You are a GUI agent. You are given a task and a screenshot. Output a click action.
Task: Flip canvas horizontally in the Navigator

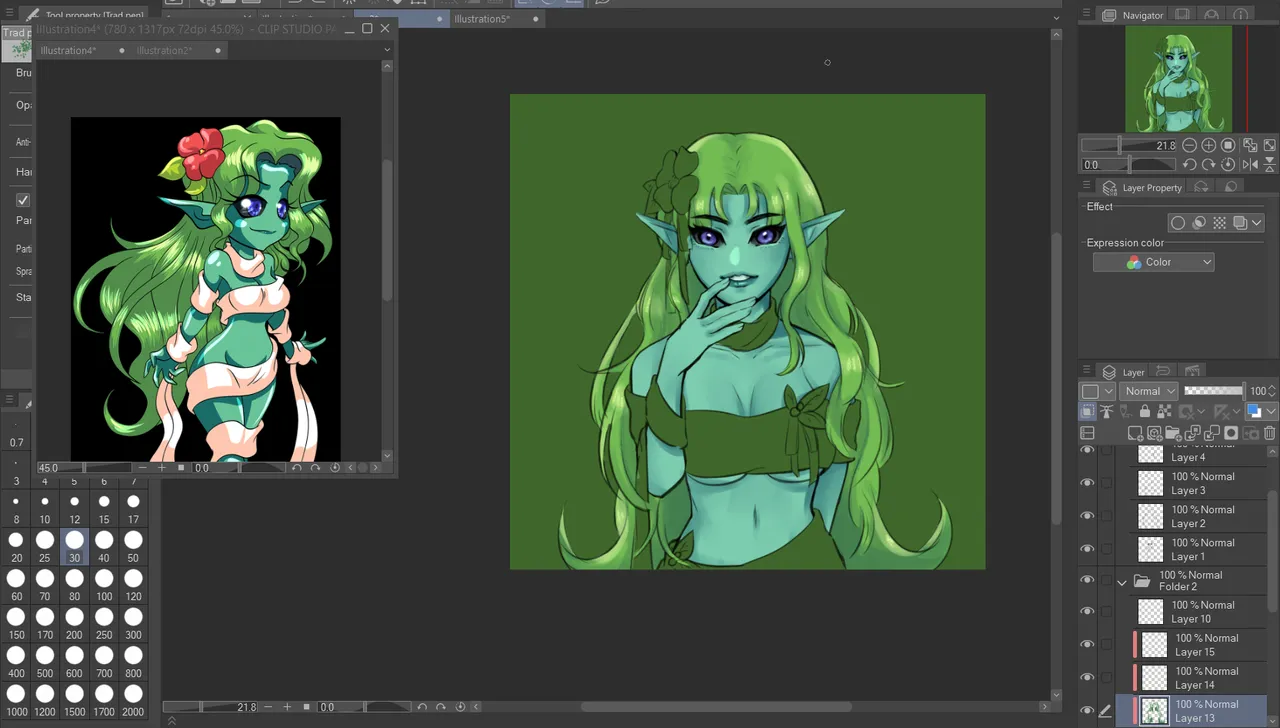[1251, 164]
